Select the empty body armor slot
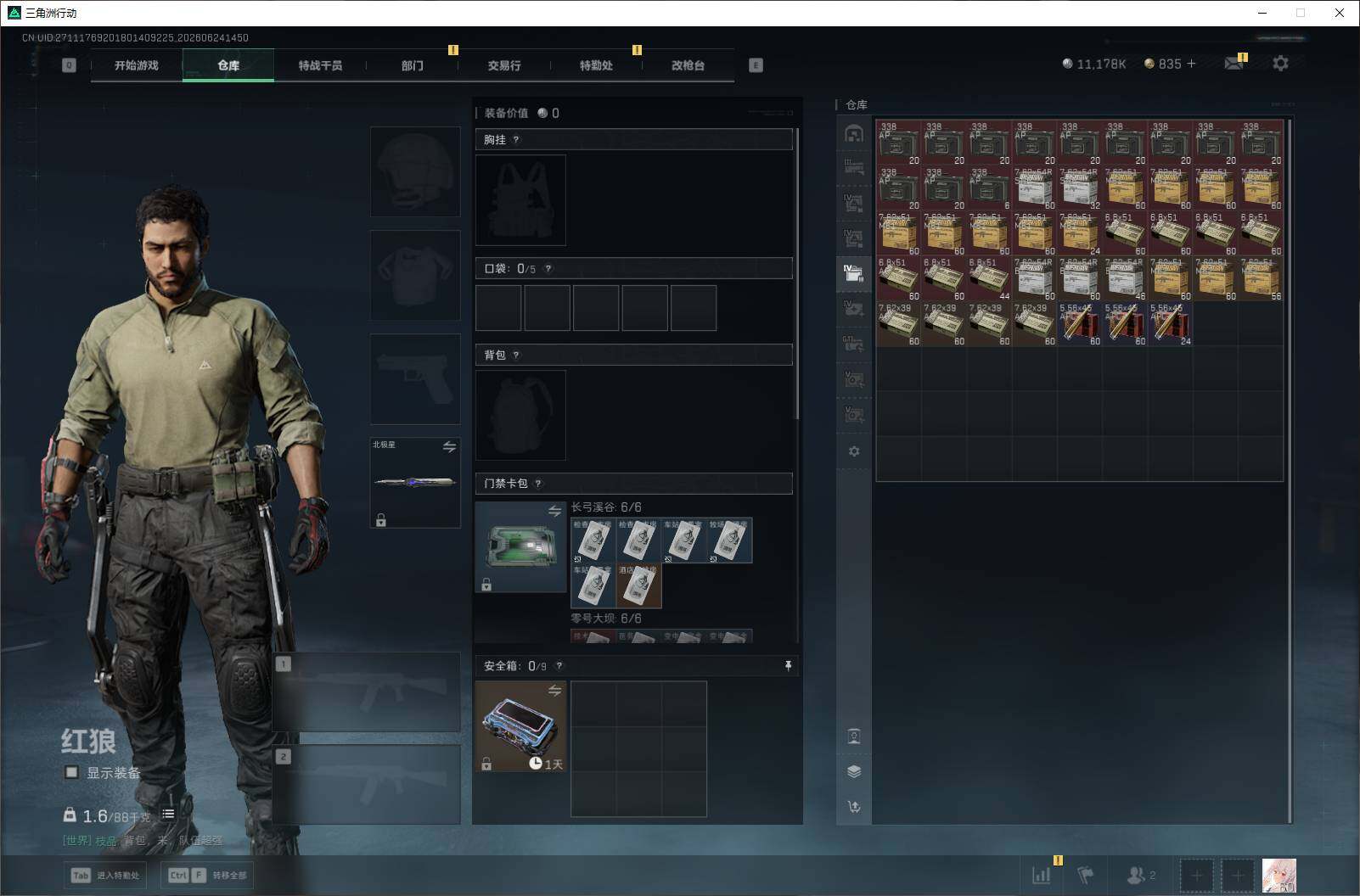 click(415, 275)
